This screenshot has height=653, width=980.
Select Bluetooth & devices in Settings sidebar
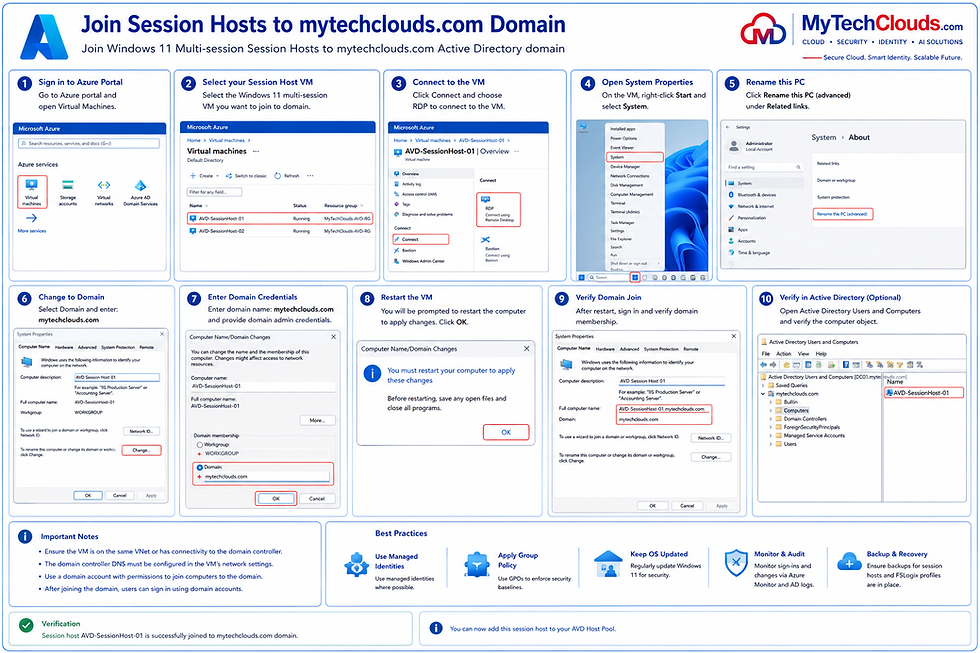click(x=752, y=195)
